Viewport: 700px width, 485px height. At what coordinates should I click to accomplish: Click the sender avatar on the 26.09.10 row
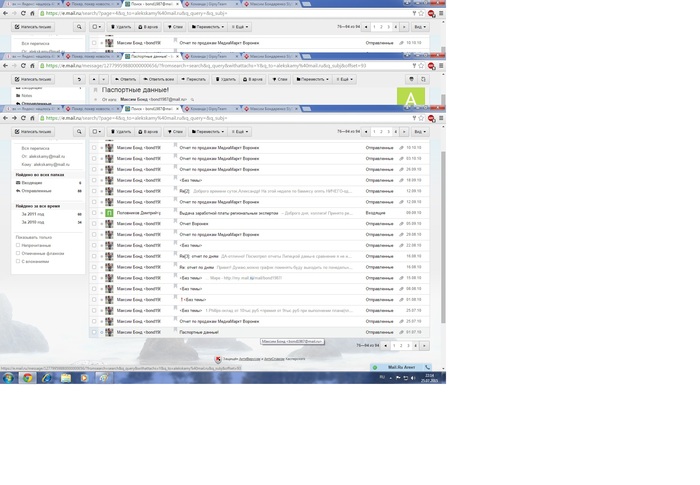[x=109, y=169]
